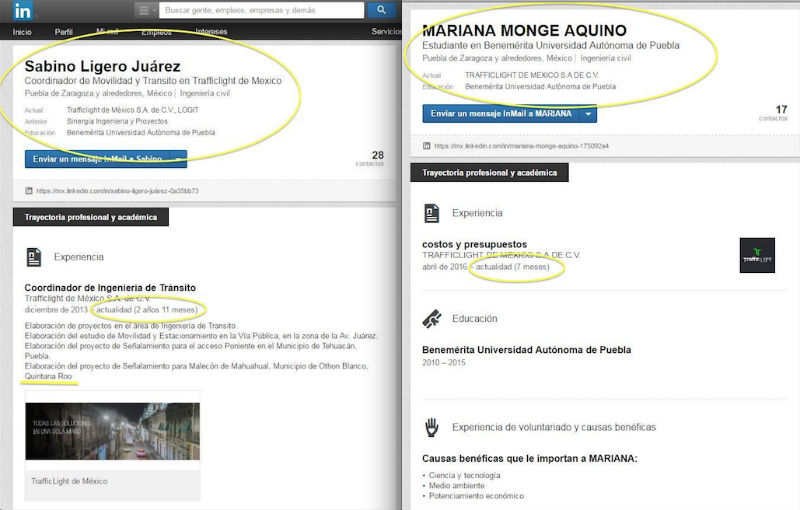This screenshot has height=510, width=800.
Task: Select Mariana's Trayectoria profesional y académica tab
Action: point(490,173)
